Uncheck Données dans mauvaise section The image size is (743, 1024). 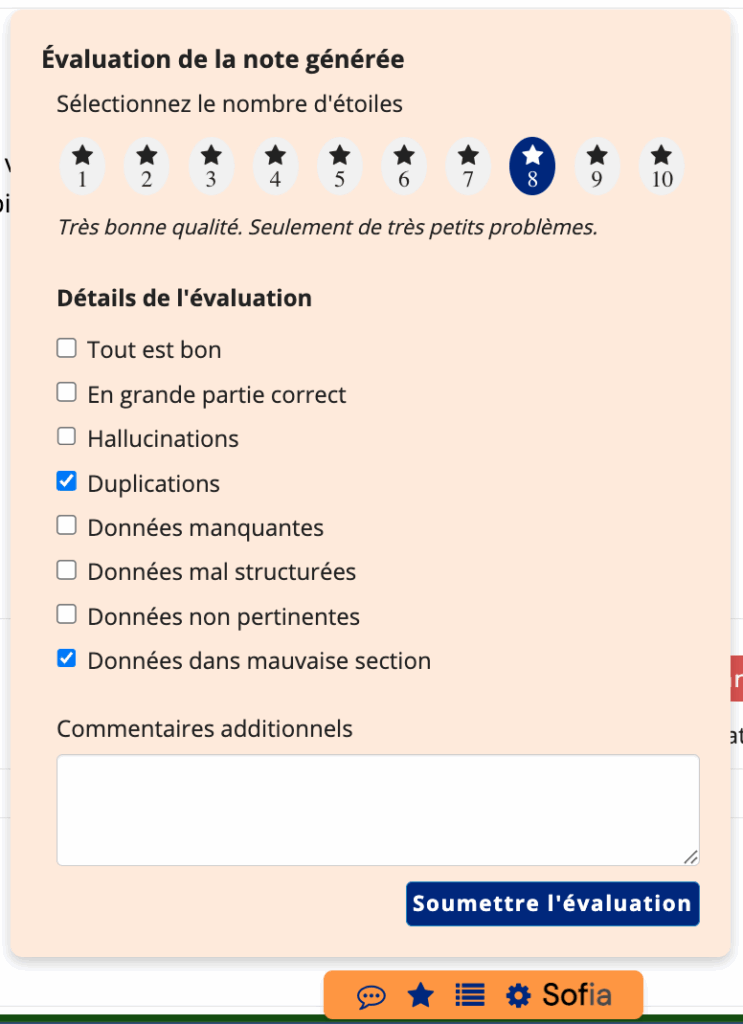pos(67,658)
